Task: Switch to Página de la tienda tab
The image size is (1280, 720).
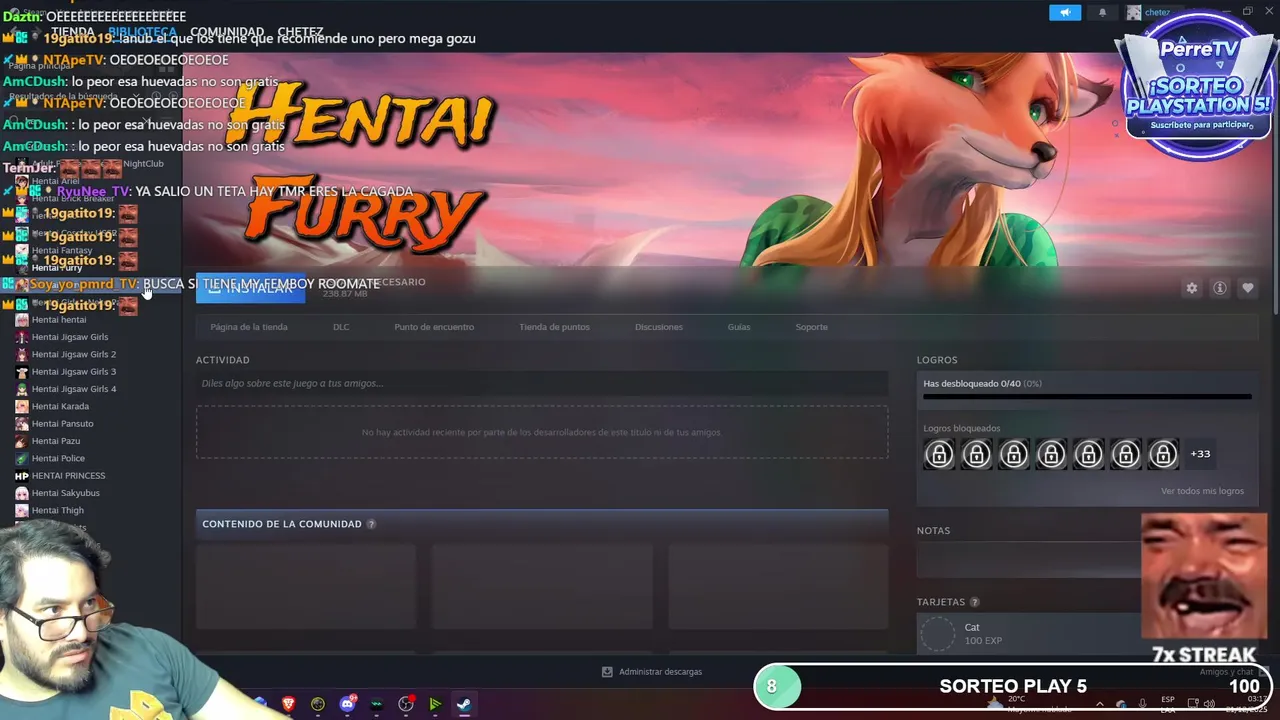Action: tap(249, 327)
